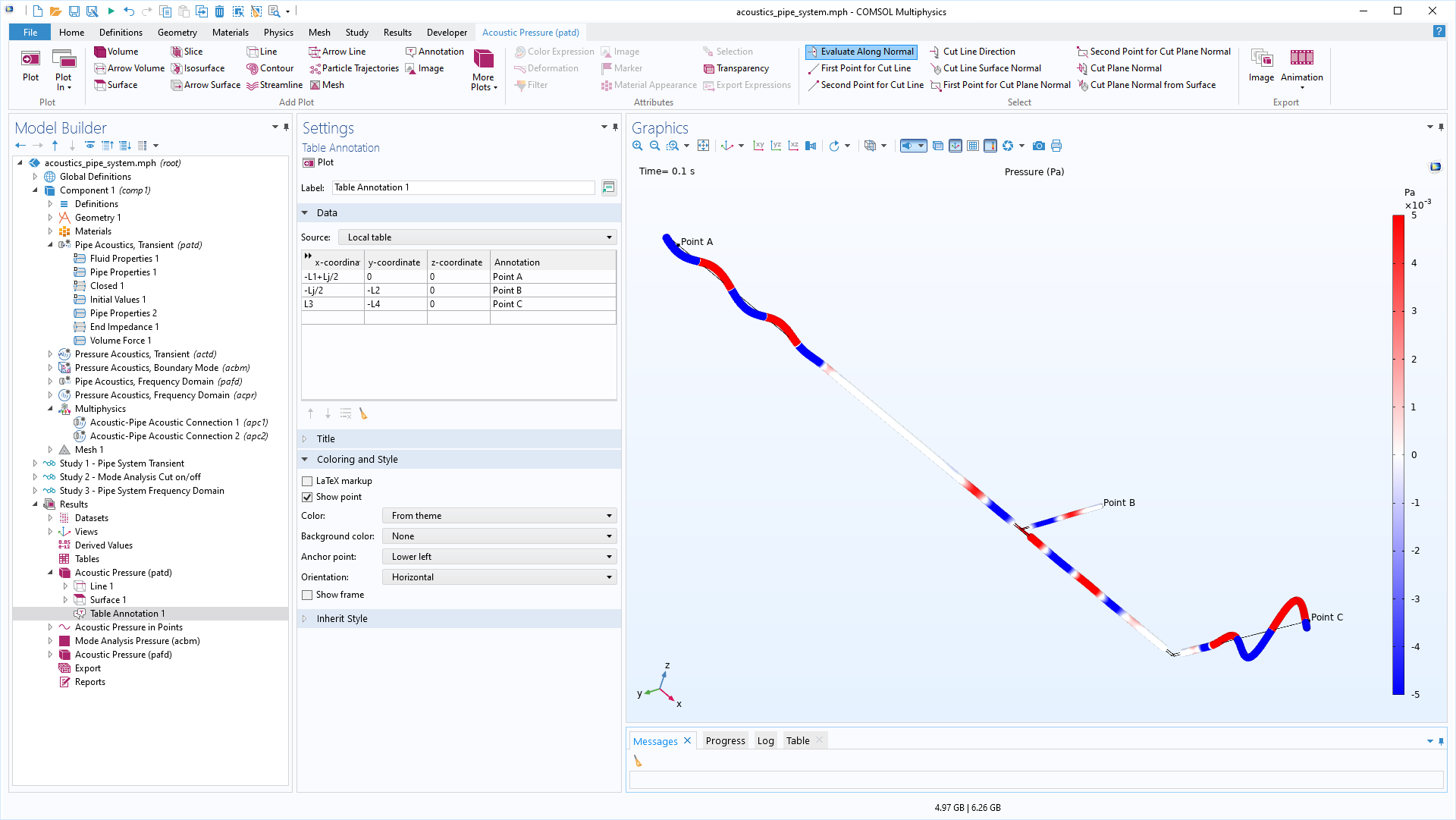Viewport: 1456px width, 820px height.
Task: Open the Animation export button
Action: point(1301,64)
